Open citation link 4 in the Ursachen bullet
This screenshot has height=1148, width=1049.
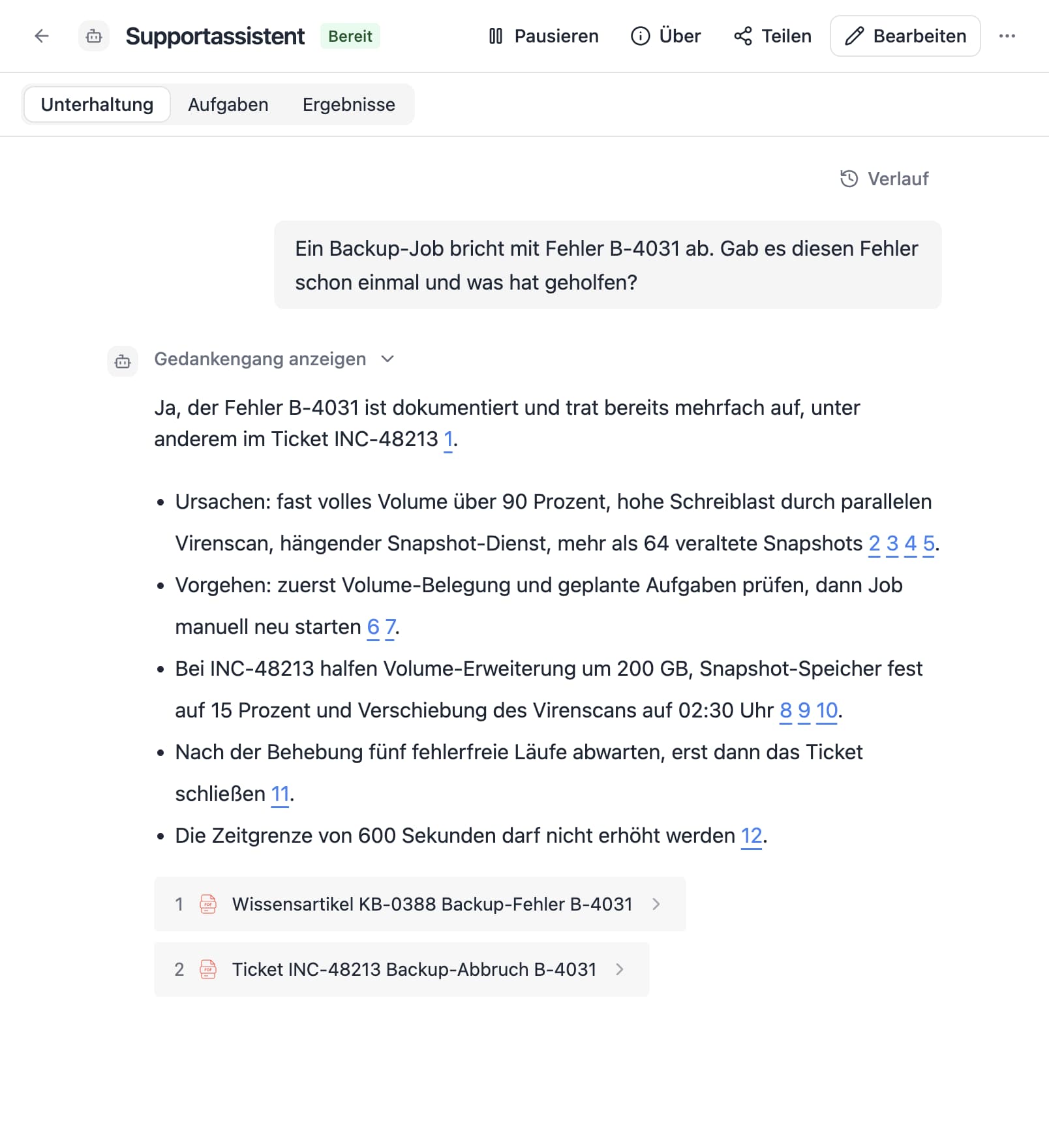911,544
